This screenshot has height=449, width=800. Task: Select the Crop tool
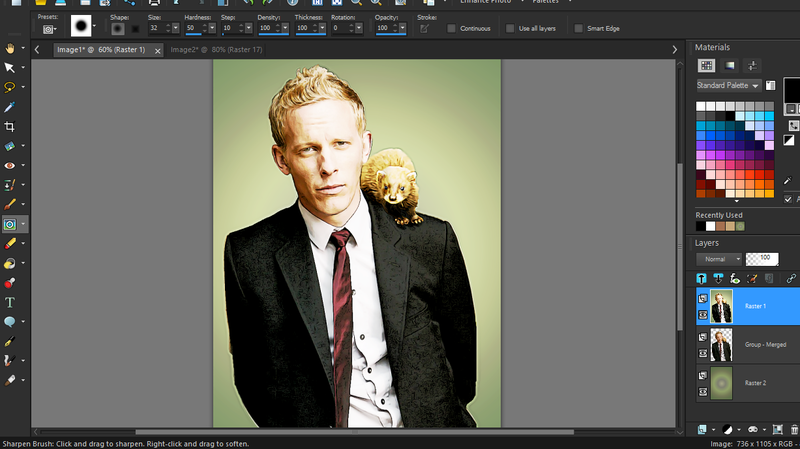tap(10, 126)
